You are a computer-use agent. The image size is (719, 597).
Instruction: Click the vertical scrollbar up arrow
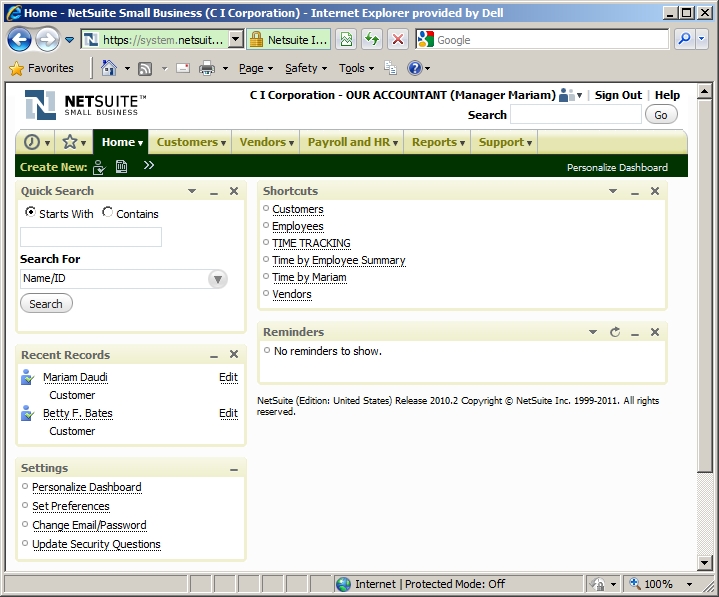(704, 91)
